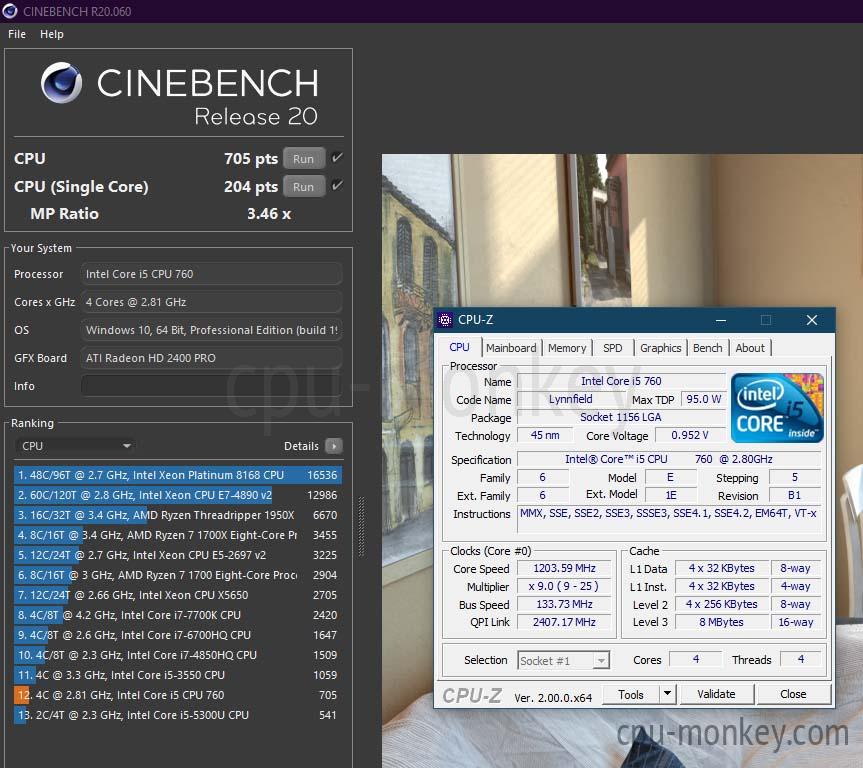Screen dimensions: 863x768
Task: Toggle the CPU test checkbox
Action: [x=337, y=158]
